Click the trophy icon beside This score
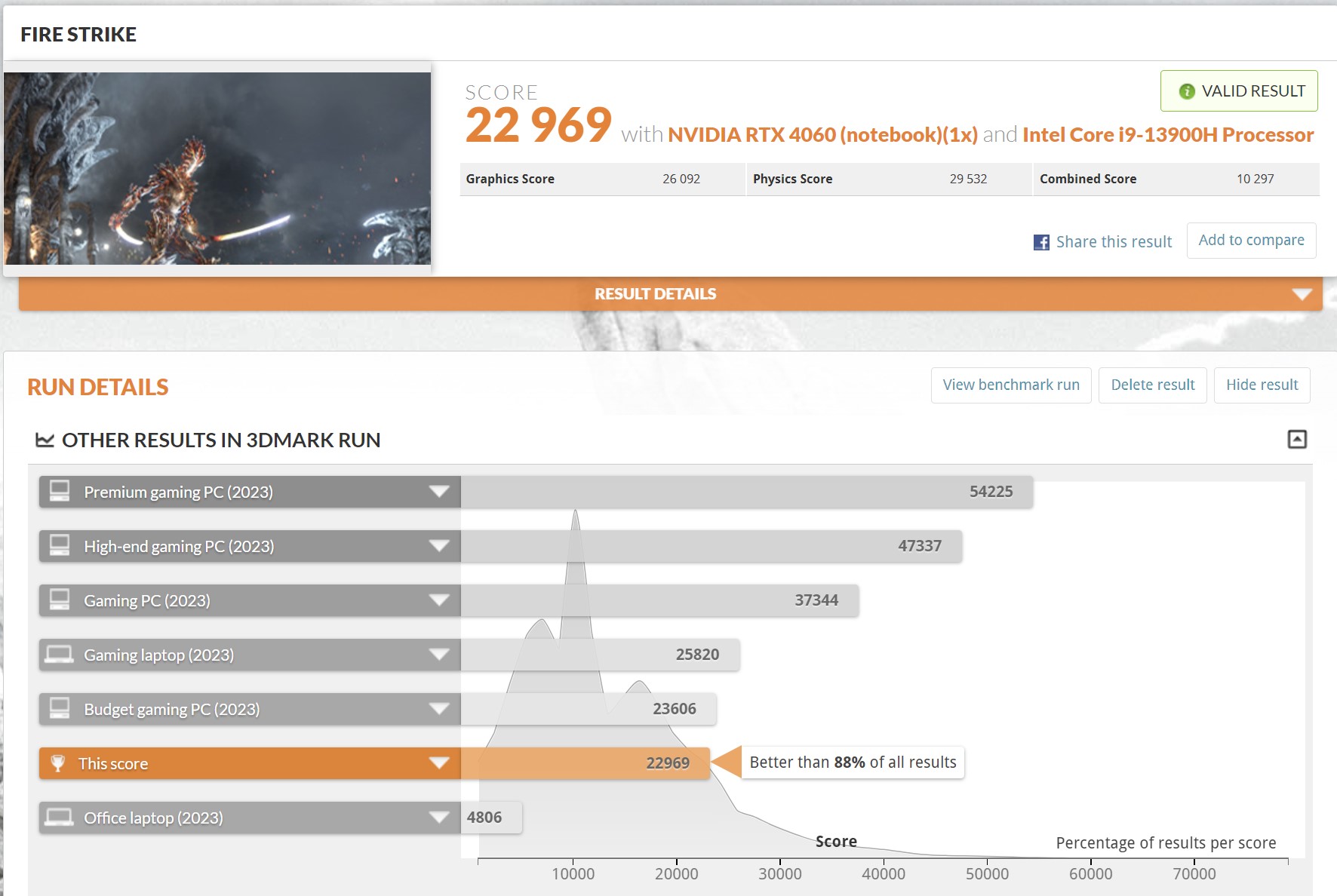 [58, 763]
